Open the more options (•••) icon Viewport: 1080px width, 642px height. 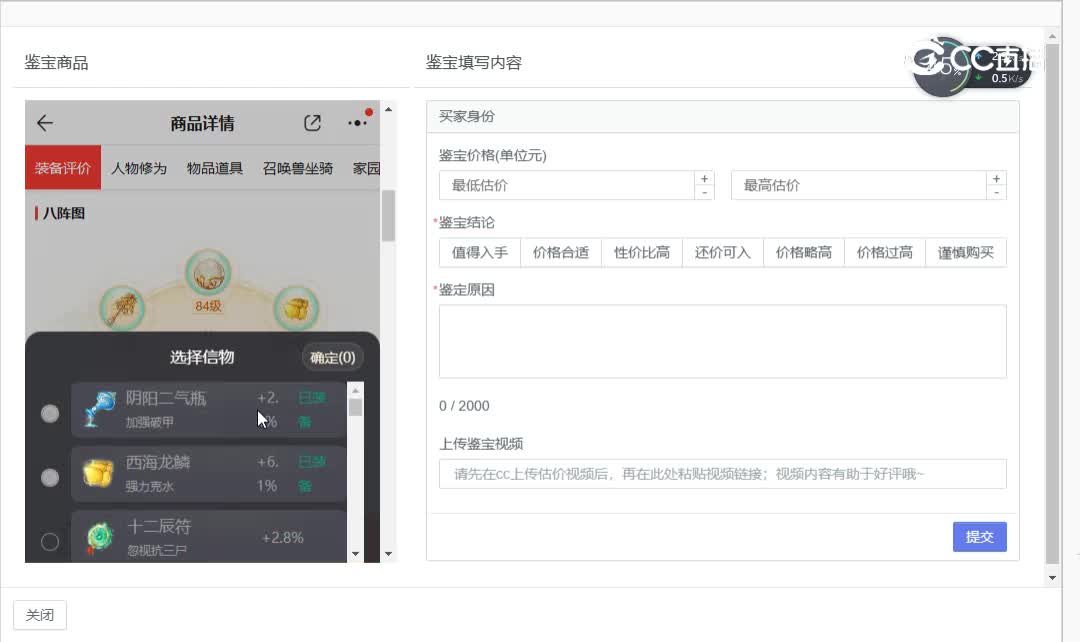pos(357,123)
